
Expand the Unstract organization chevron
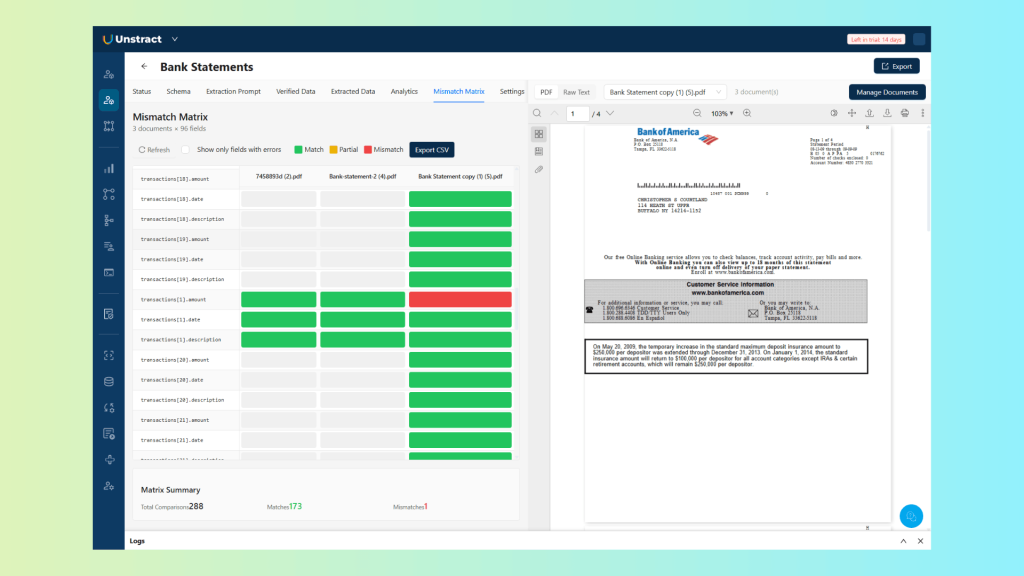(x=175, y=39)
